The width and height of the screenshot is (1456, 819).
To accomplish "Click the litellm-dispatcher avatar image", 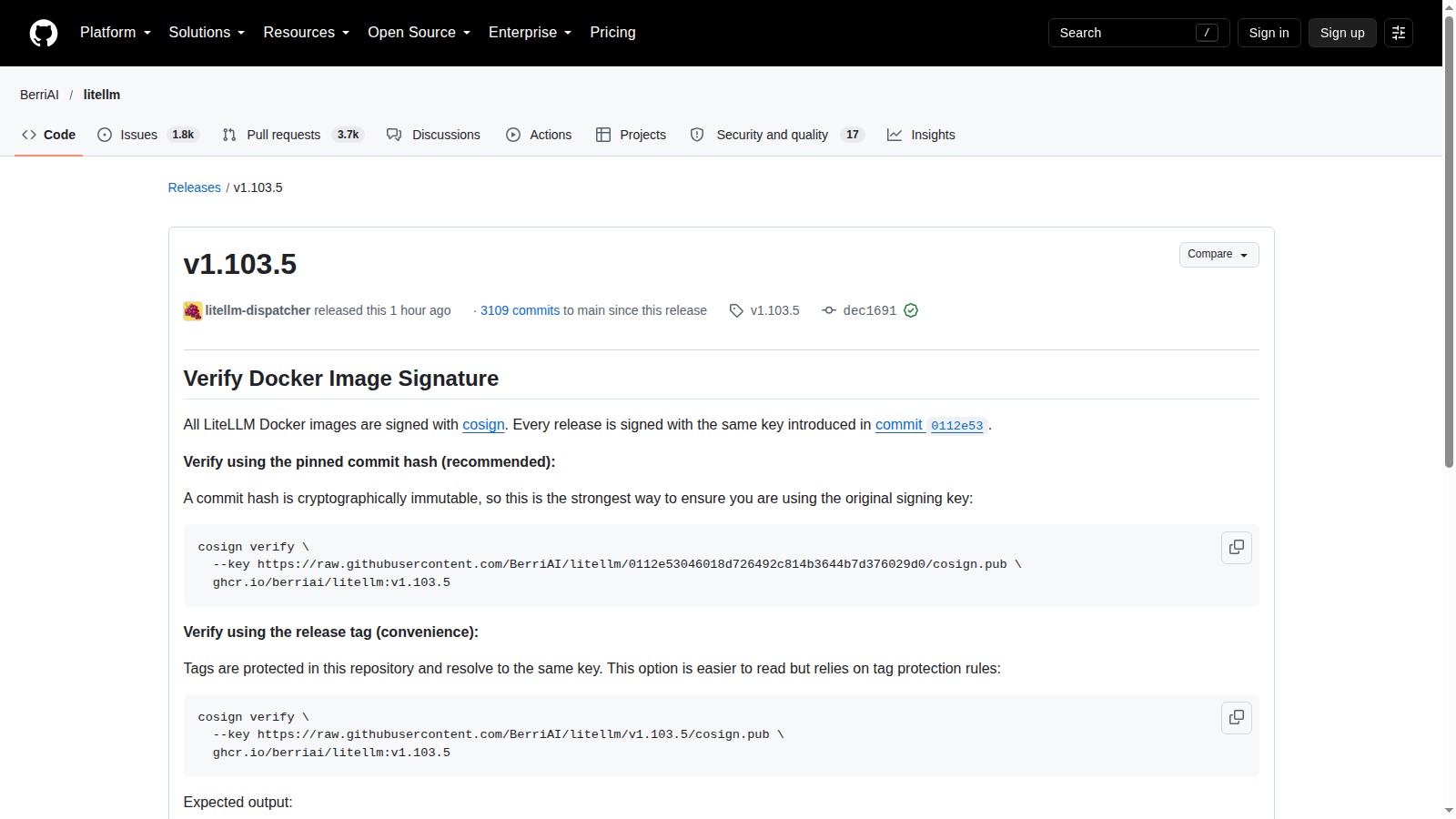I will 193,311.
